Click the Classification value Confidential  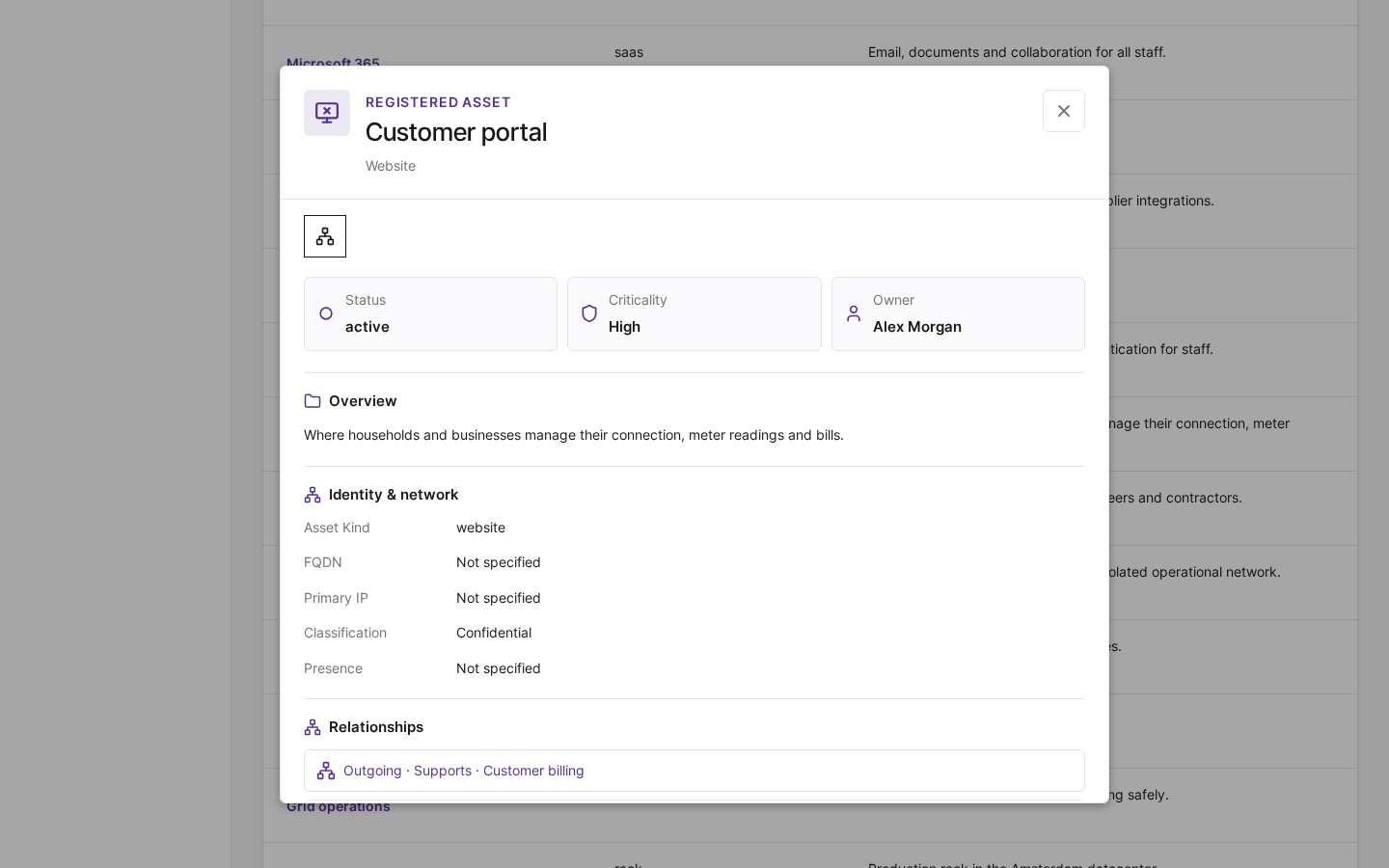tap(494, 633)
